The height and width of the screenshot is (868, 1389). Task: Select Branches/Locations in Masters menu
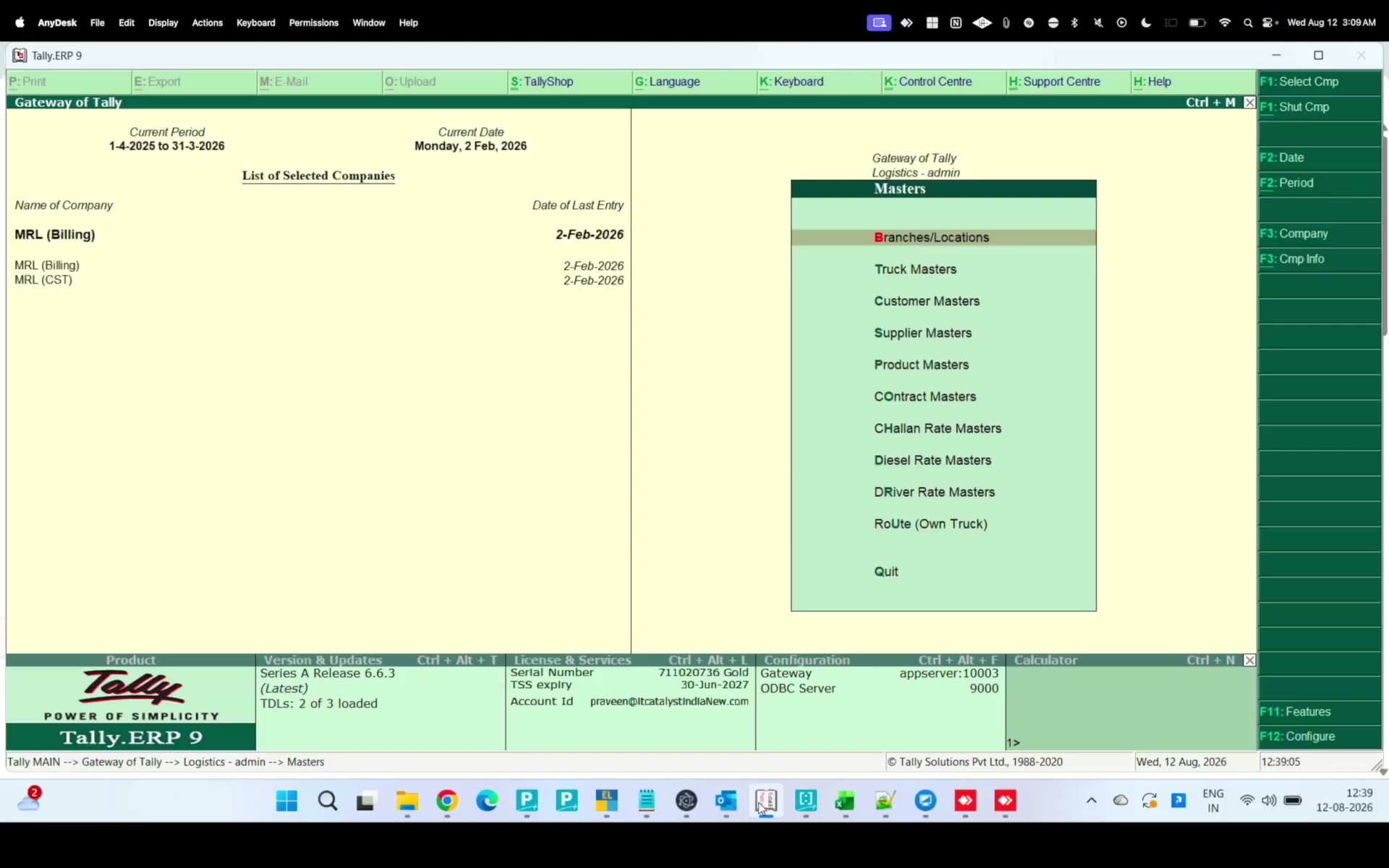(x=943, y=237)
